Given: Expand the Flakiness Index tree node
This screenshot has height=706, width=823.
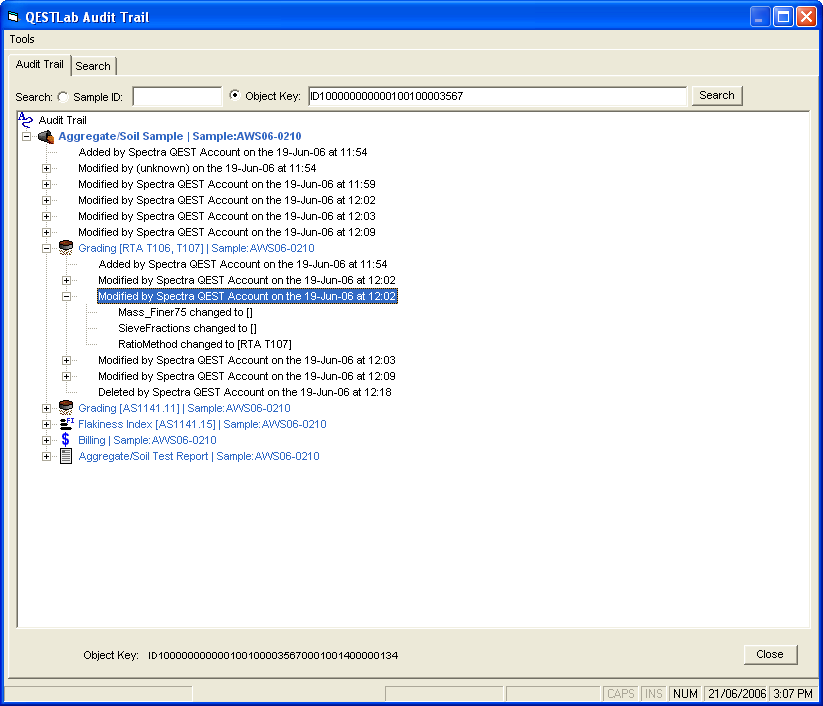Looking at the screenshot, I should tap(47, 424).
